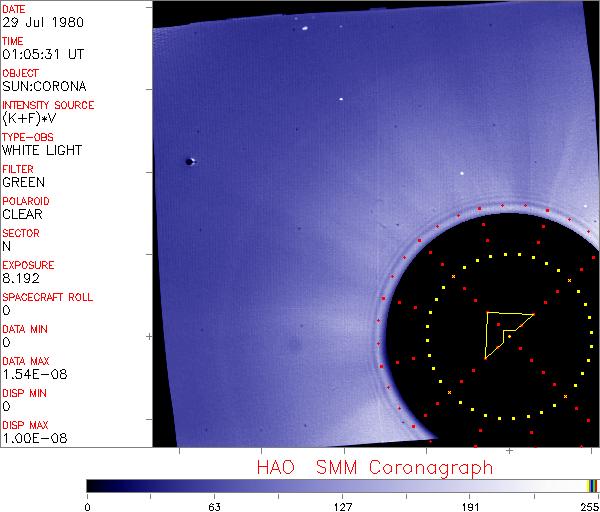This screenshot has width=600, height=512.
Task: Click the 'INTENSITY SOURCE' label
Action: pyautogui.click(x=48, y=105)
